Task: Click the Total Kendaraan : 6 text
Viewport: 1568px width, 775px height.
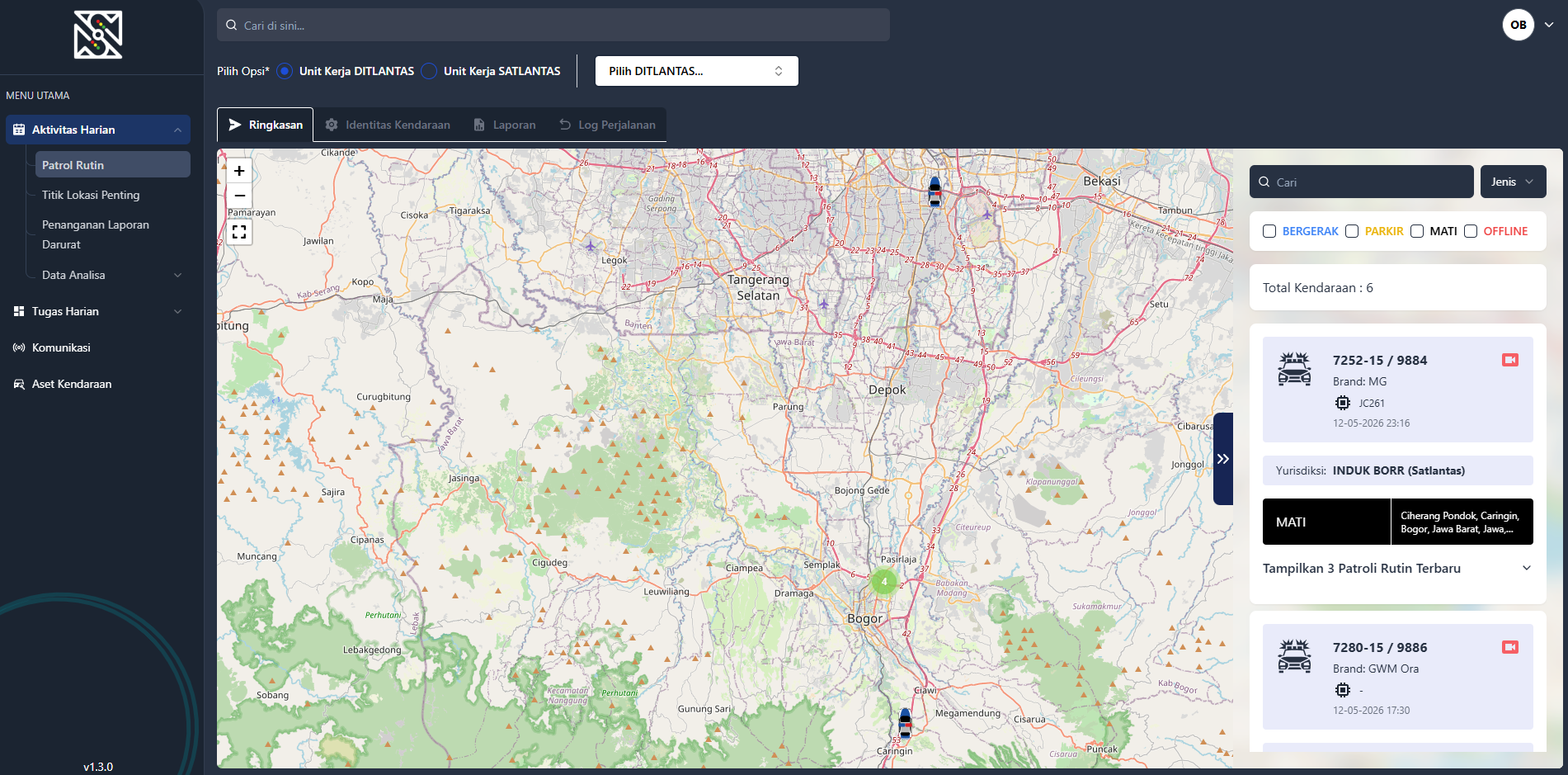Action: click(1318, 287)
